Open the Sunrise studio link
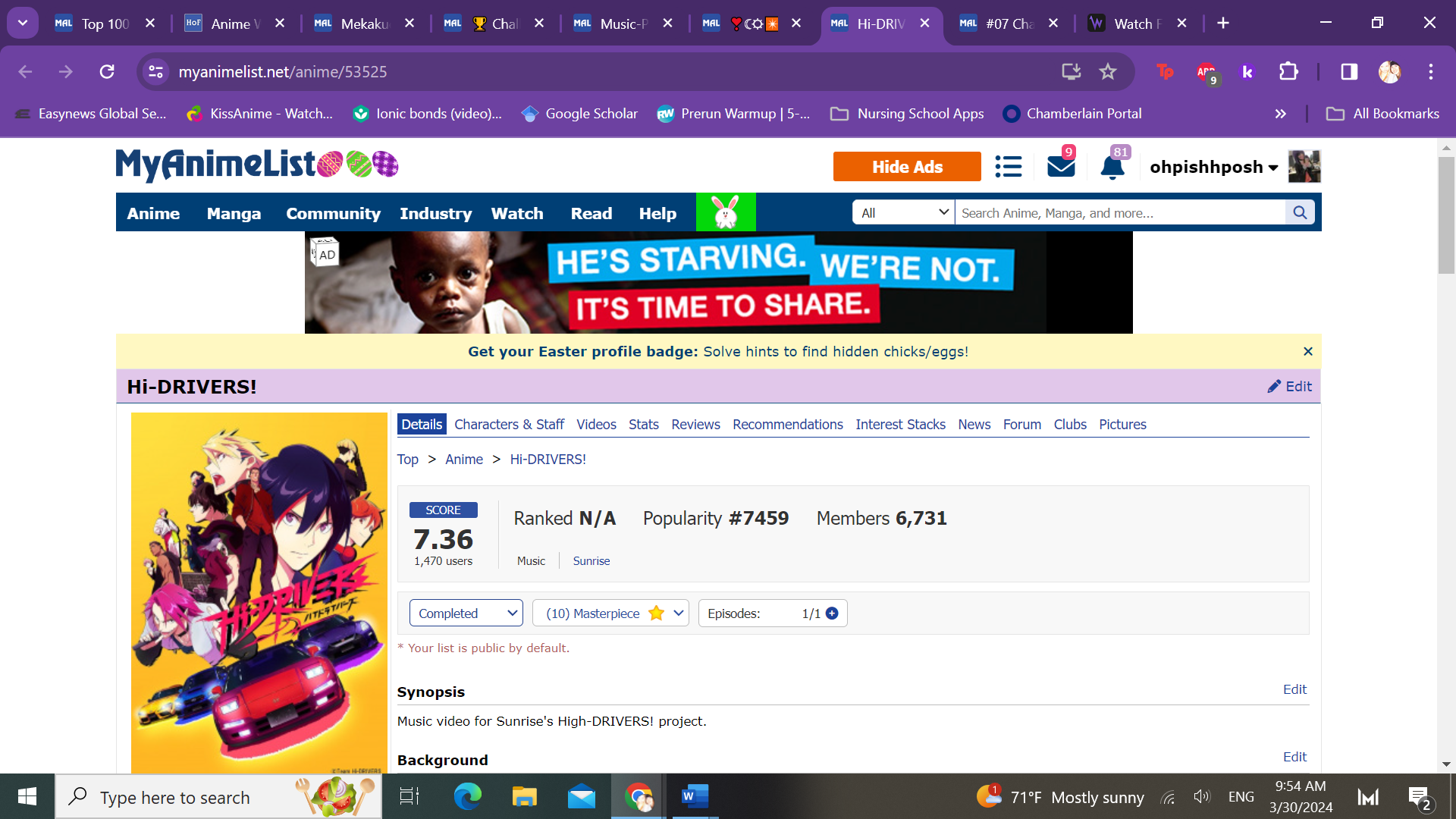Viewport: 1456px width, 819px height. tap(591, 561)
